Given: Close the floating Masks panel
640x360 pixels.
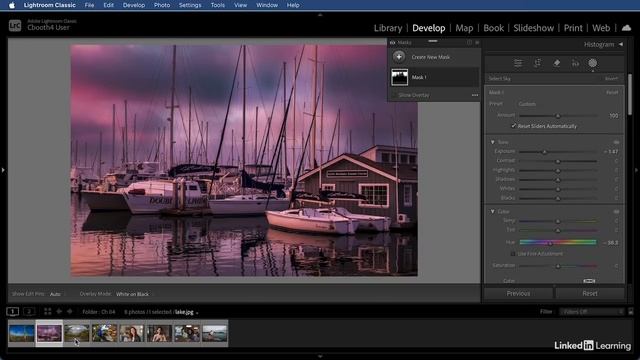Looking at the screenshot, I should point(477,42).
